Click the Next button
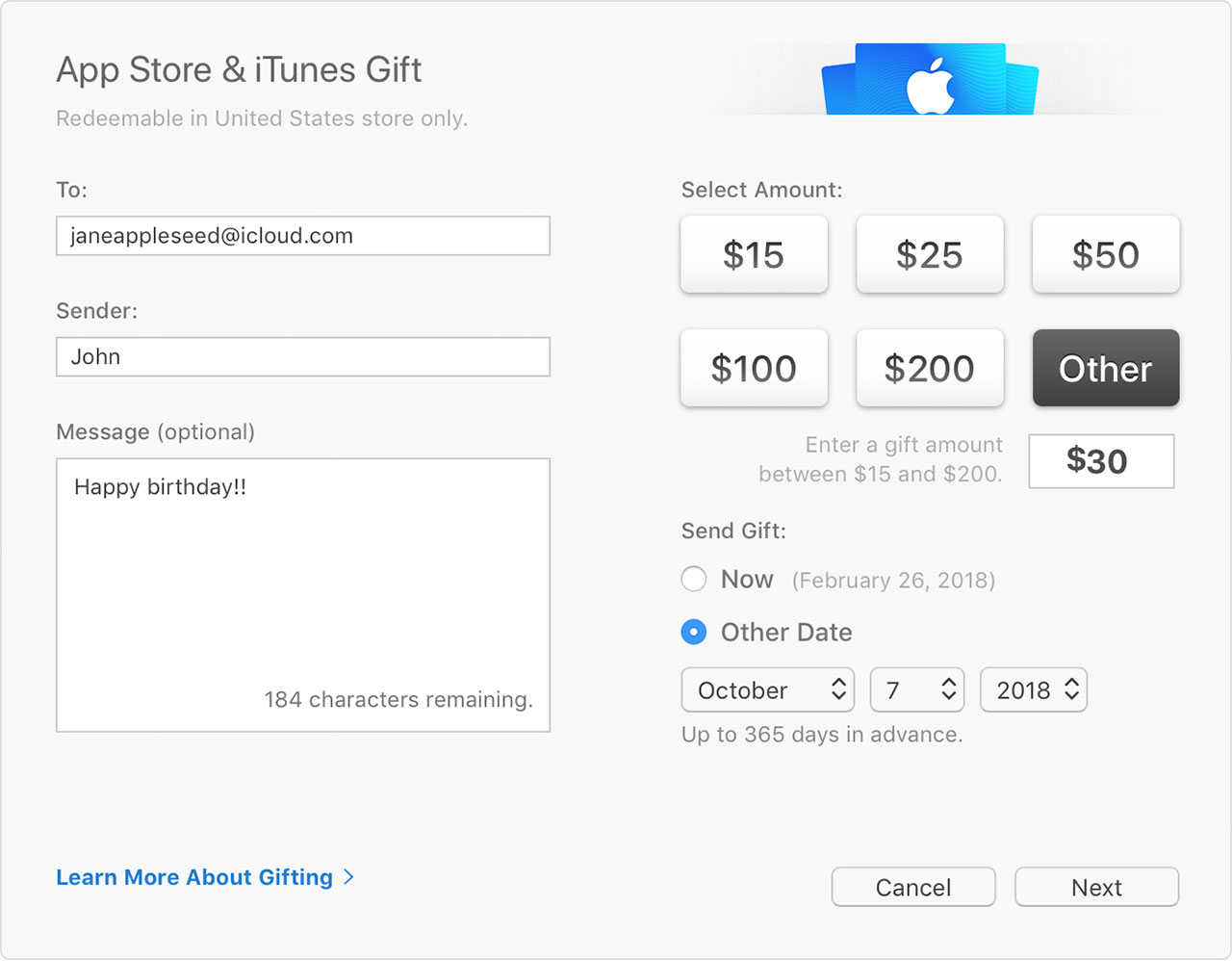 coord(1097,887)
